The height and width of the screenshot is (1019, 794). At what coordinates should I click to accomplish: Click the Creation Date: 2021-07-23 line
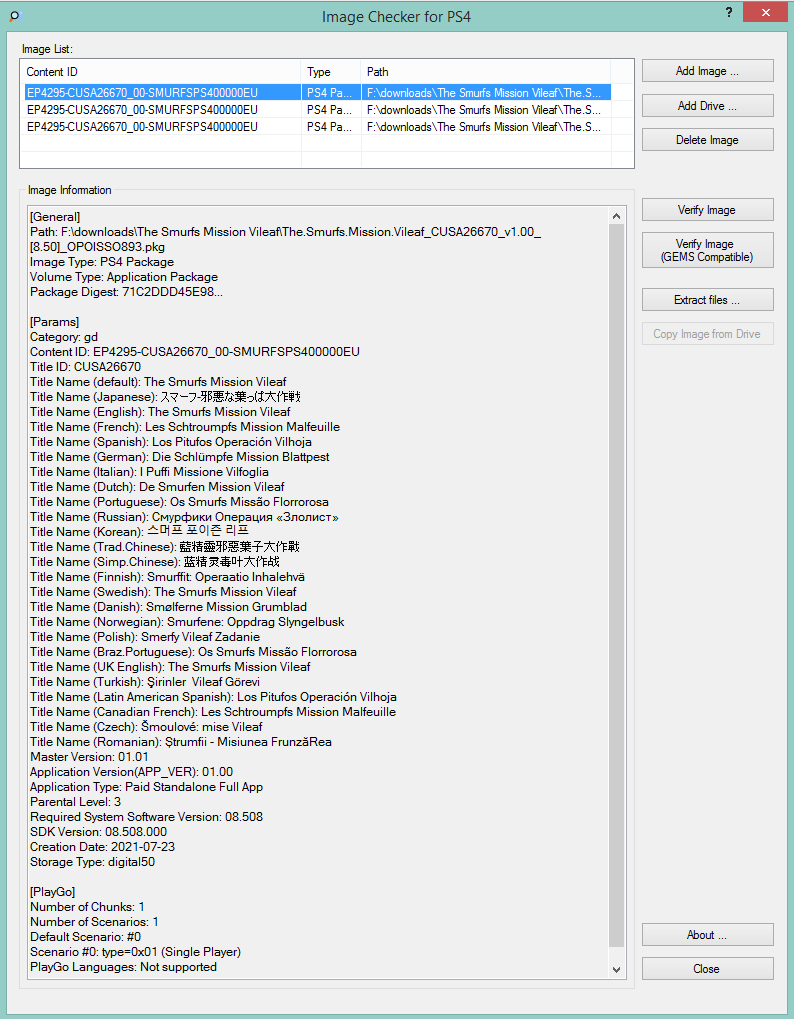click(103, 845)
